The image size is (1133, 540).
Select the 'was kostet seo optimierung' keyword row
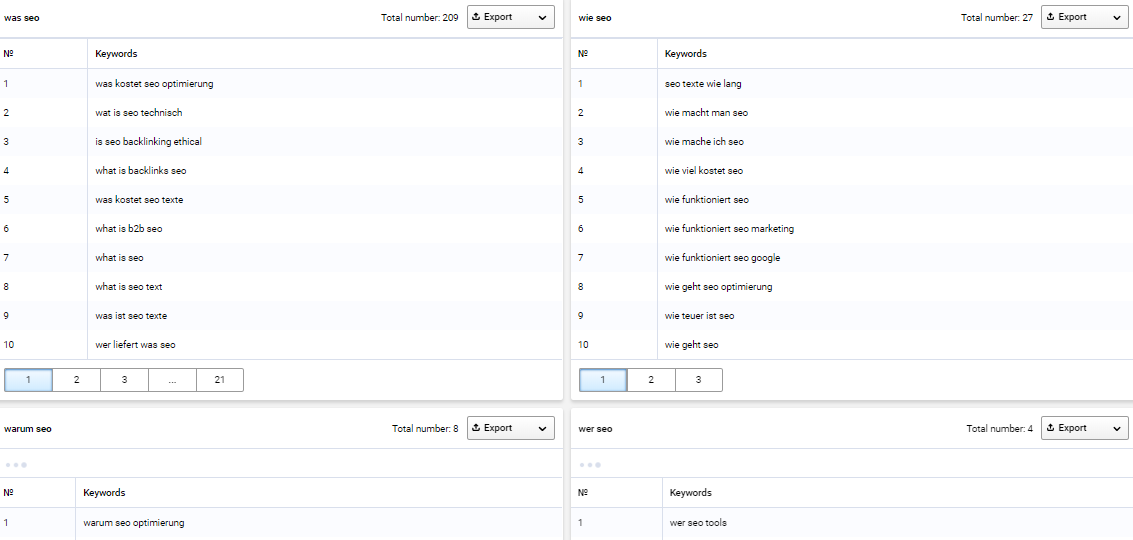pos(281,84)
